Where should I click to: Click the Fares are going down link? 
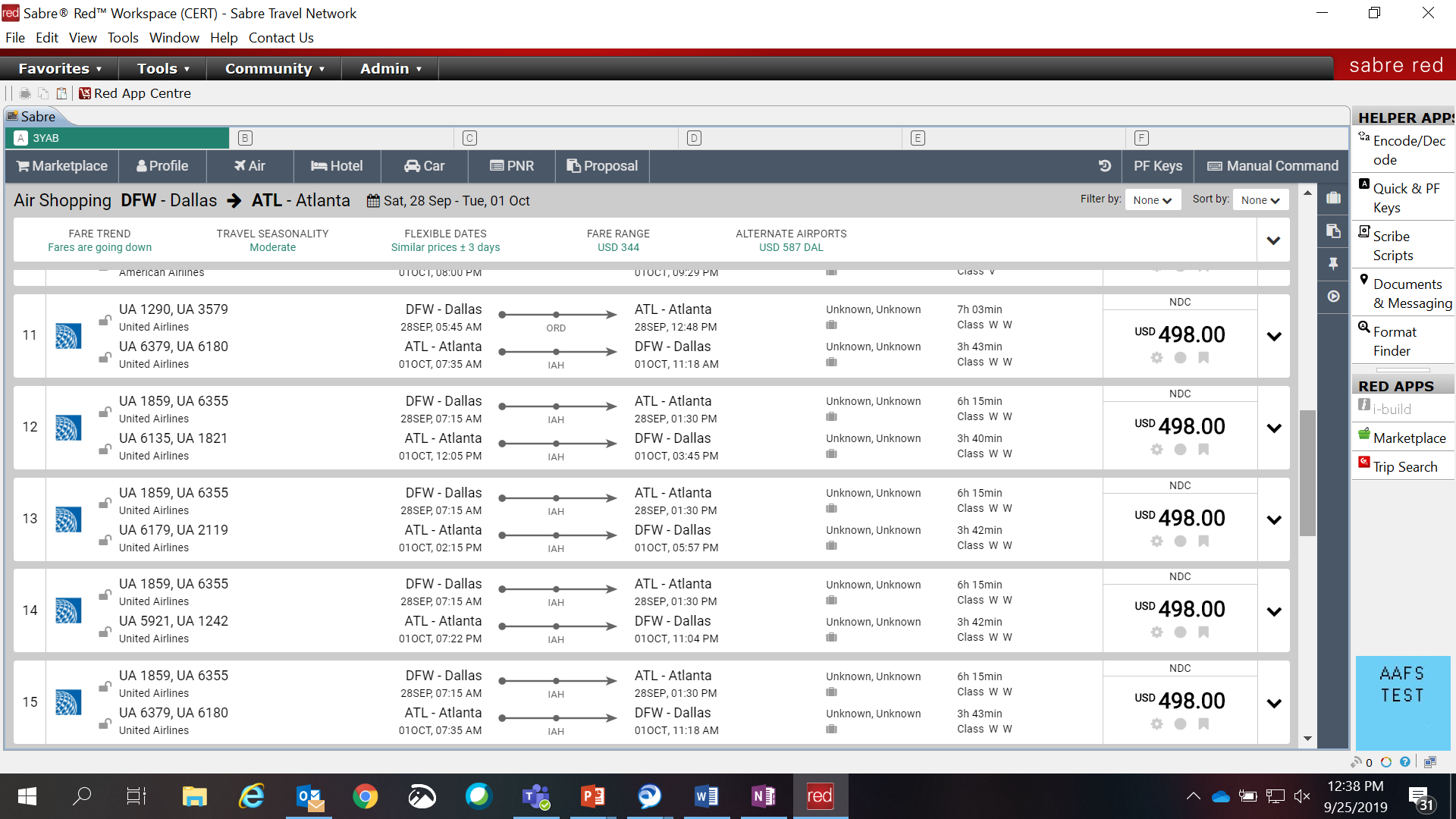click(98, 247)
